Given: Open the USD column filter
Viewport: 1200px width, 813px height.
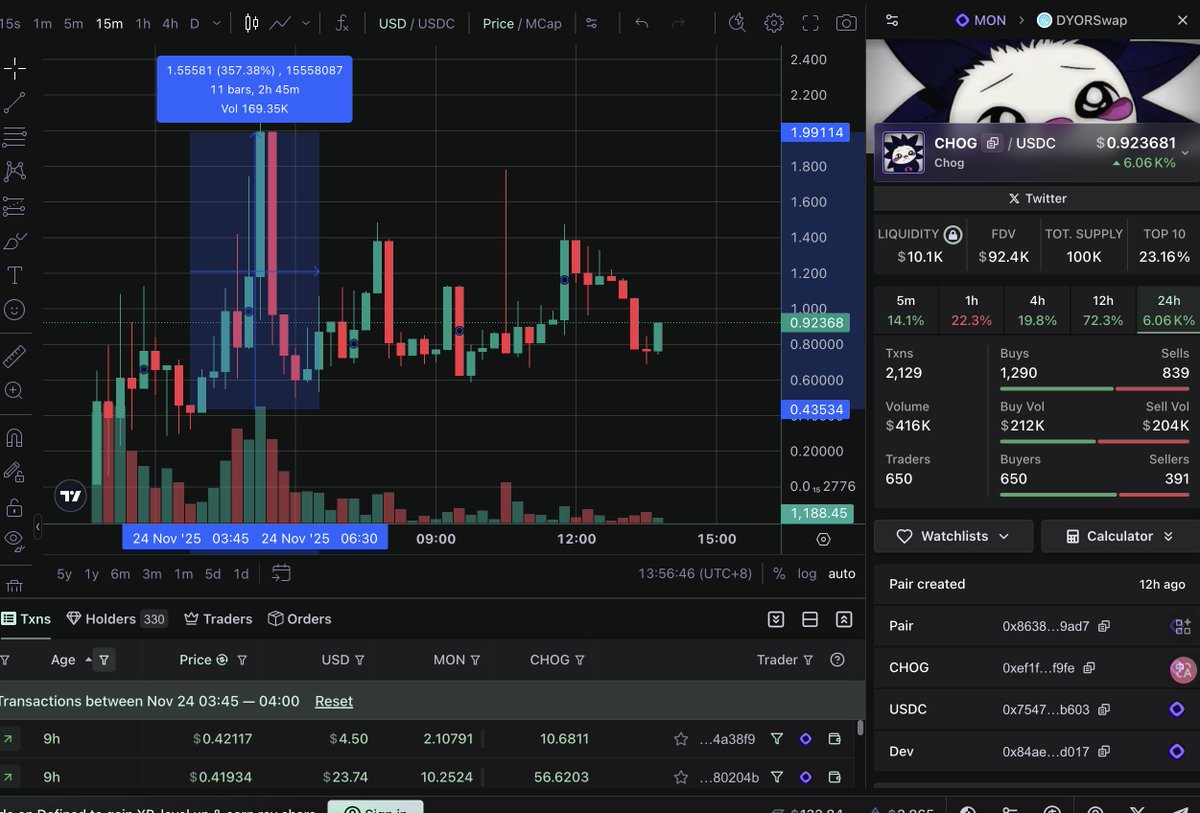Looking at the screenshot, I should (360, 660).
